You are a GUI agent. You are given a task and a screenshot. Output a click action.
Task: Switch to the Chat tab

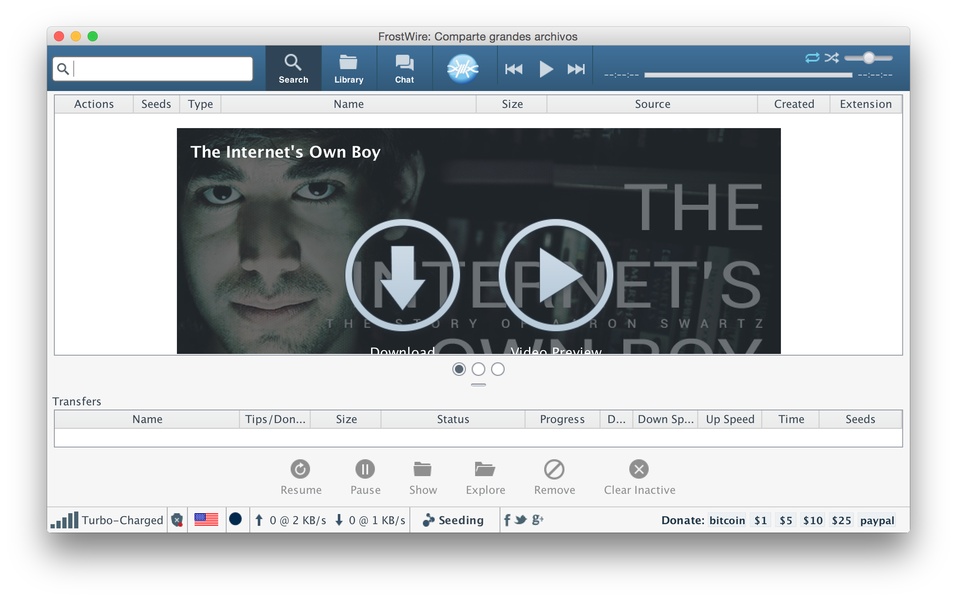point(404,68)
